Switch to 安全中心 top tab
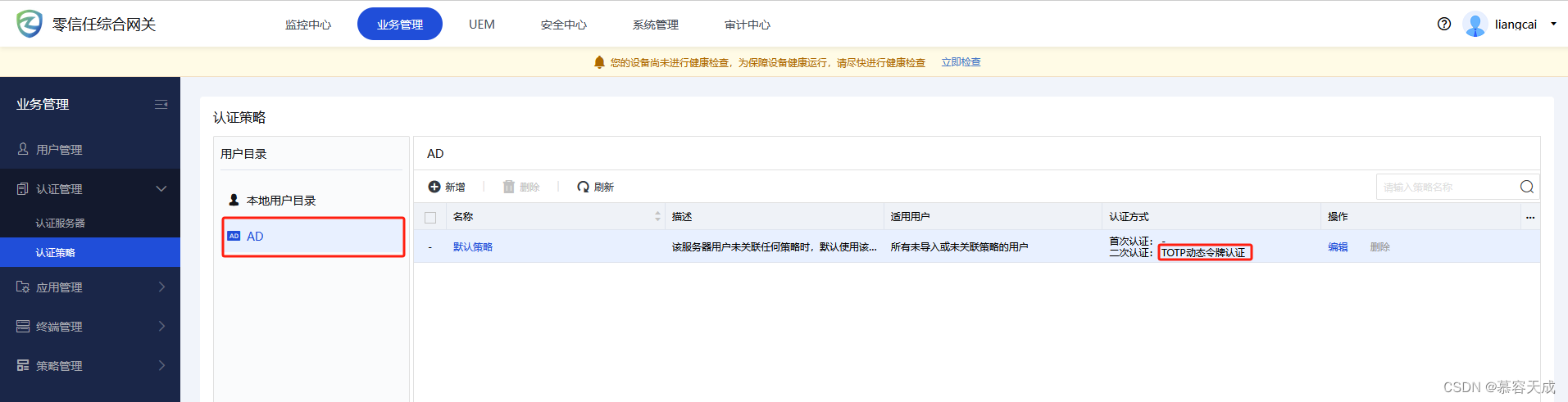1568x402 pixels. 564,25
